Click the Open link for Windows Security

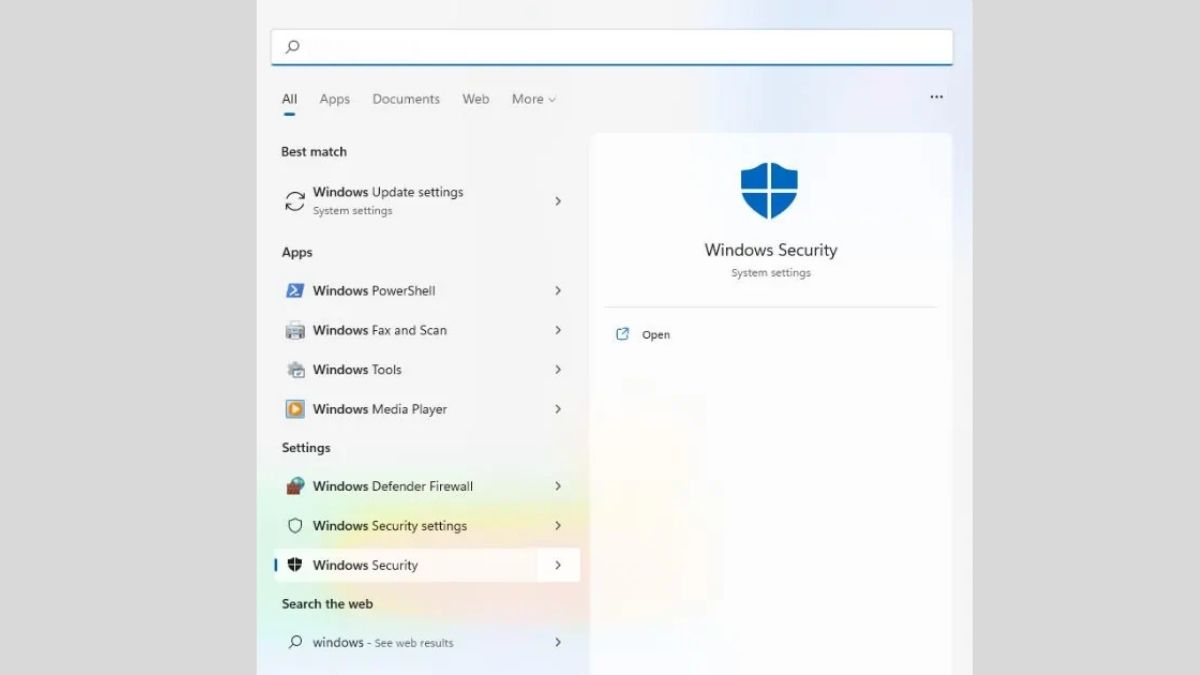point(643,334)
